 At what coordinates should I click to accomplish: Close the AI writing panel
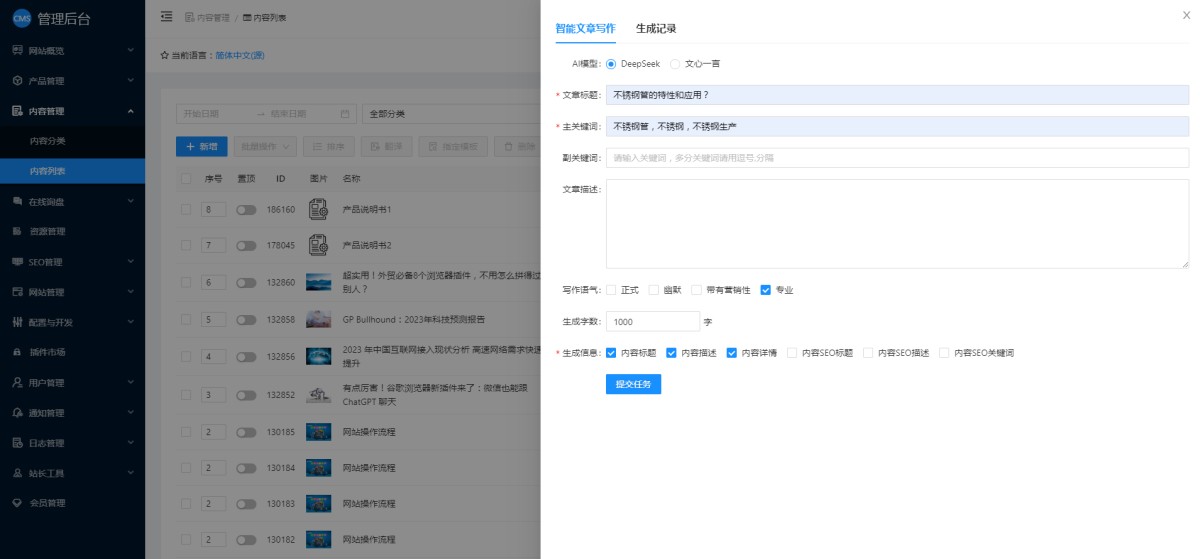click(1186, 15)
